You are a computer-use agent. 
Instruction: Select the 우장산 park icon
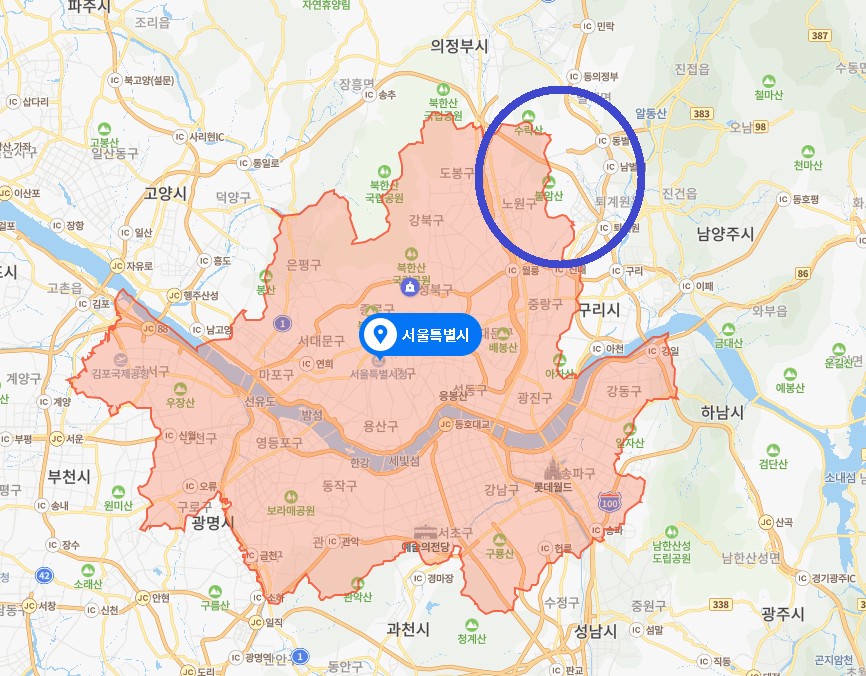pos(181,388)
